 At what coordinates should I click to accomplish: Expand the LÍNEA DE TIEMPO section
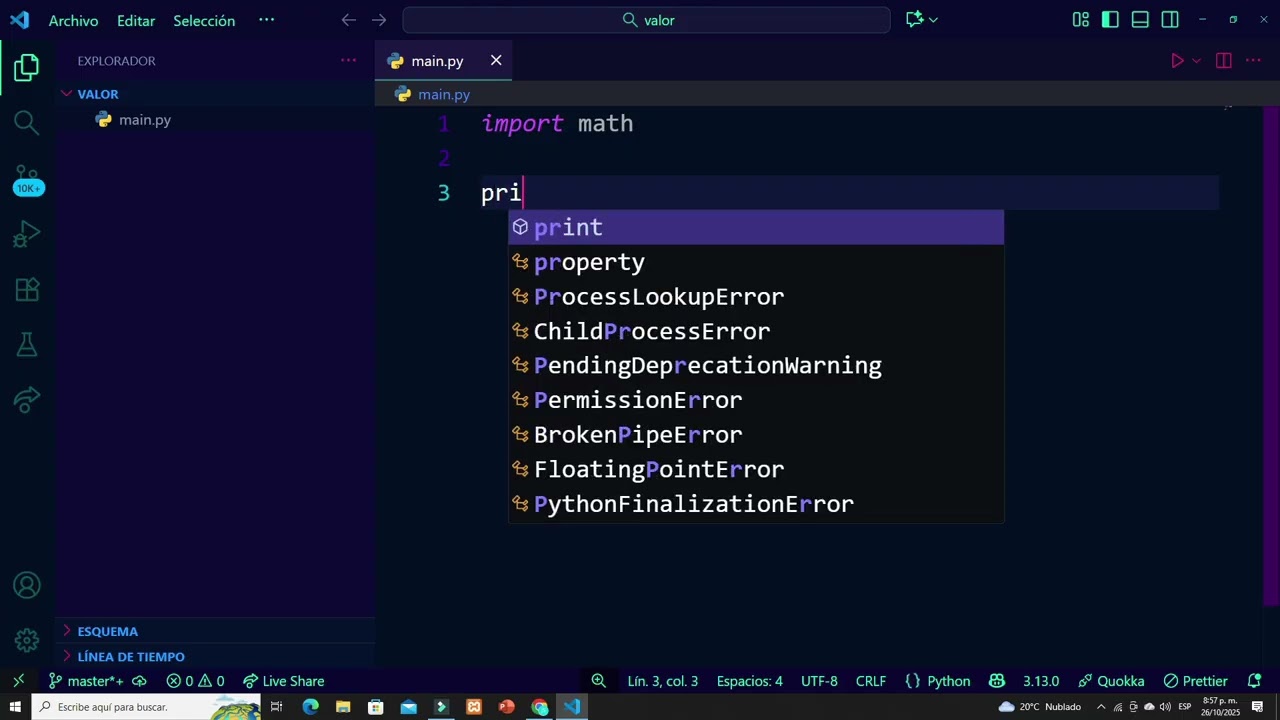click(x=215, y=657)
